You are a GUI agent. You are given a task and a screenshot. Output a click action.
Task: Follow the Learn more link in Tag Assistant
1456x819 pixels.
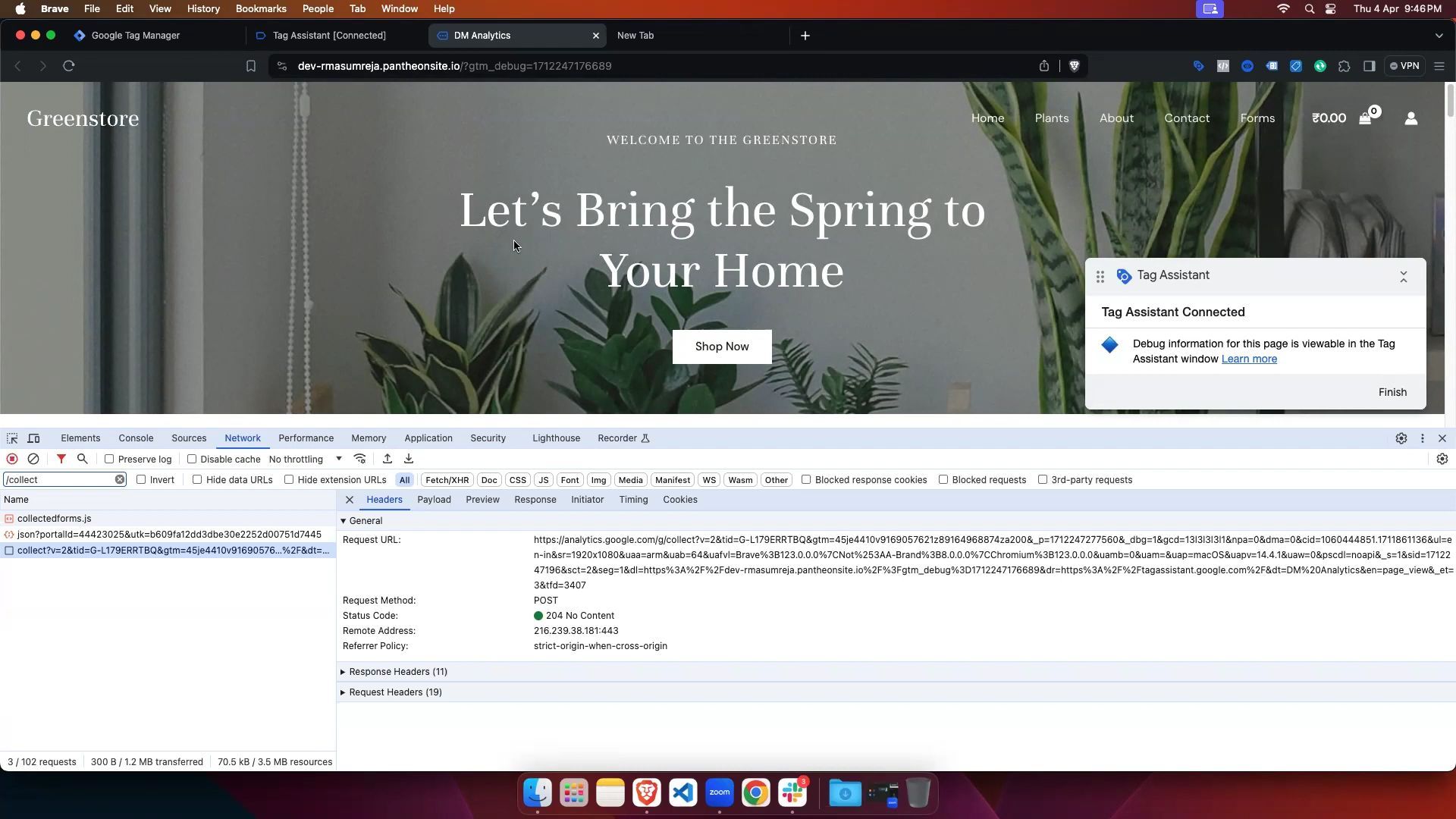coord(1248,359)
